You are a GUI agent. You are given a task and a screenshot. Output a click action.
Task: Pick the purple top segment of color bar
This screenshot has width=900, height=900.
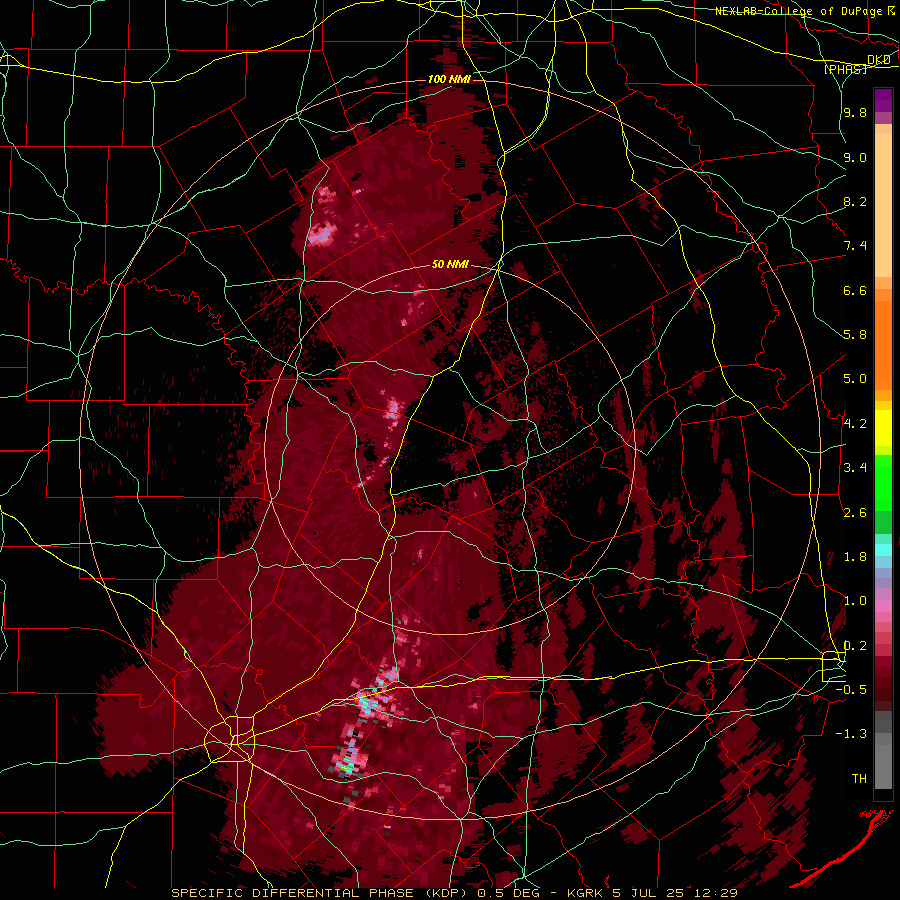883,100
